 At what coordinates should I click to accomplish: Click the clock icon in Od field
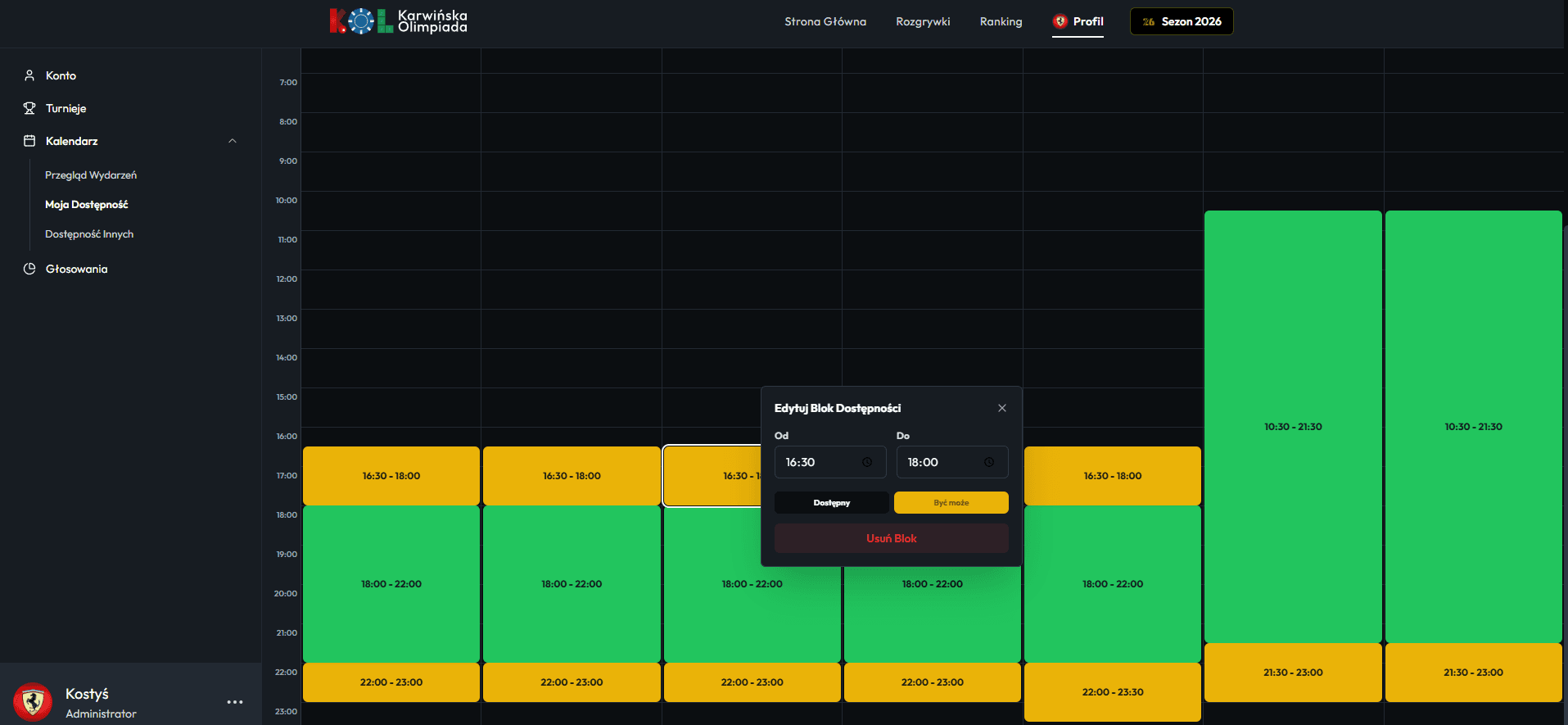(x=867, y=462)
